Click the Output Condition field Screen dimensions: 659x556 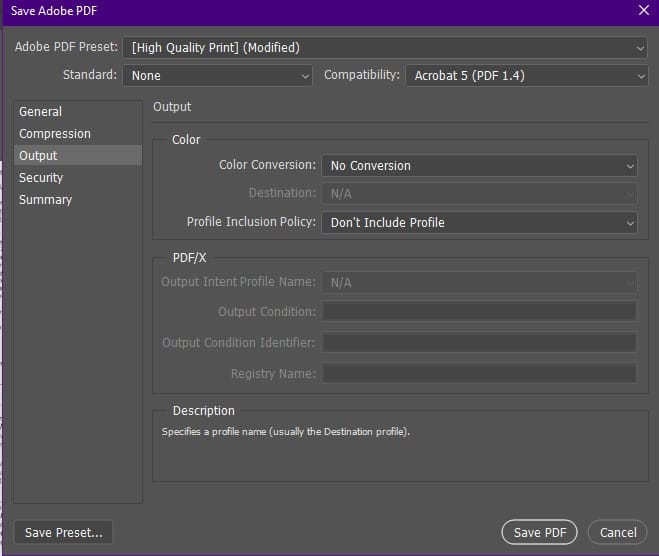pyautogui.click(x=479, y=312)
